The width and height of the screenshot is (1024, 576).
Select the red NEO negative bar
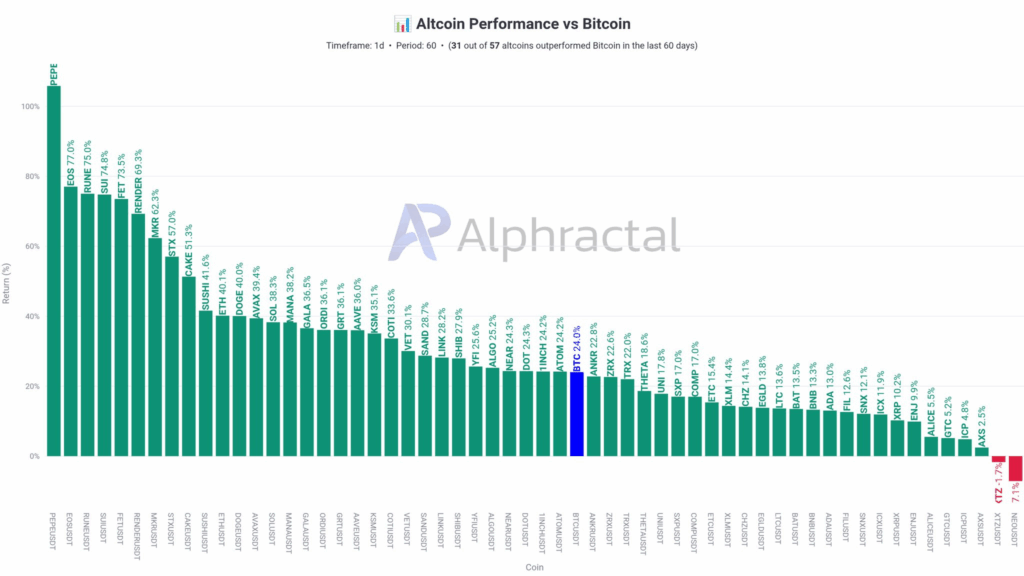click(1015, 468)
